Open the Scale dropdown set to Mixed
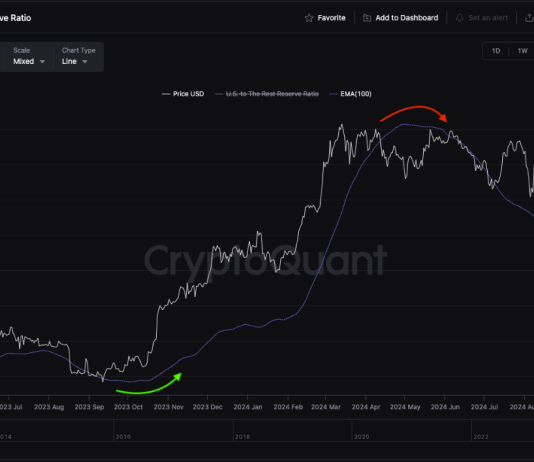 point(29,57)
